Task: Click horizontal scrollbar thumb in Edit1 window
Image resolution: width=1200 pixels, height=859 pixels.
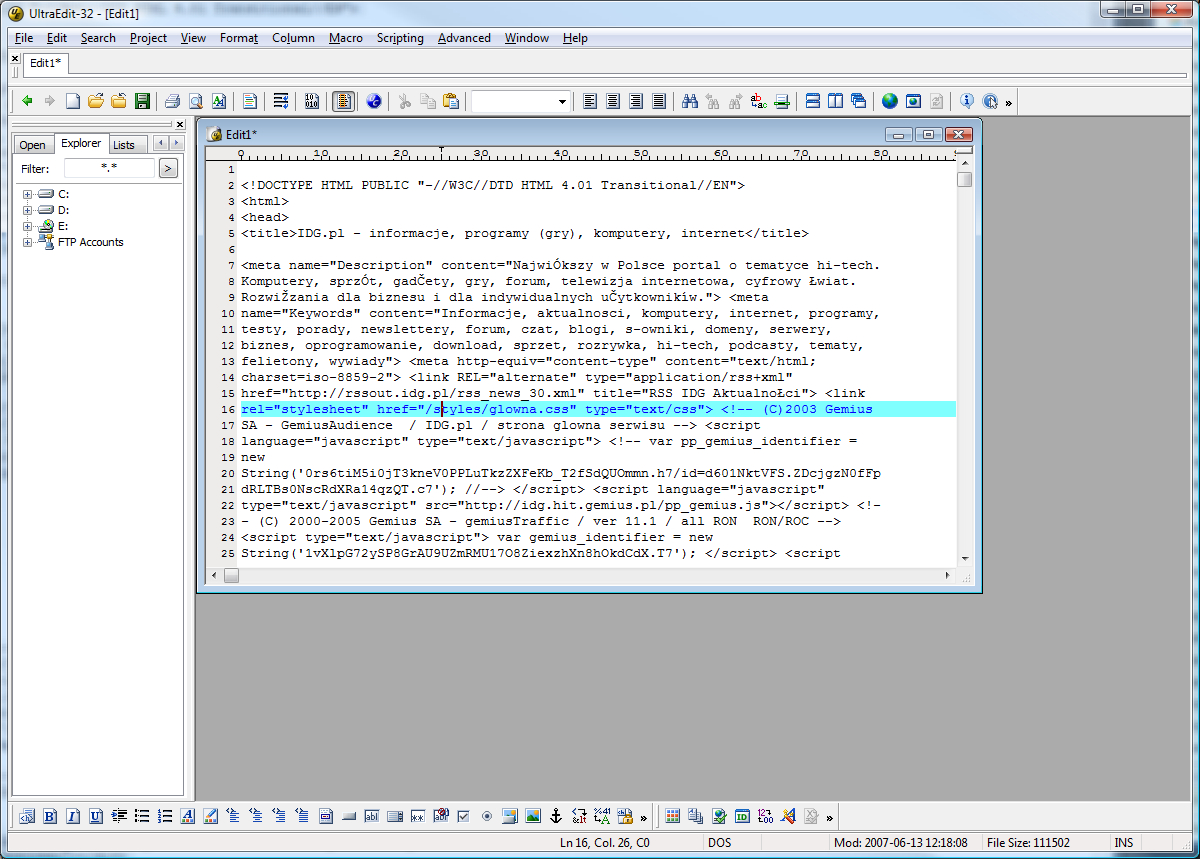Action: (x=231, y=576)
